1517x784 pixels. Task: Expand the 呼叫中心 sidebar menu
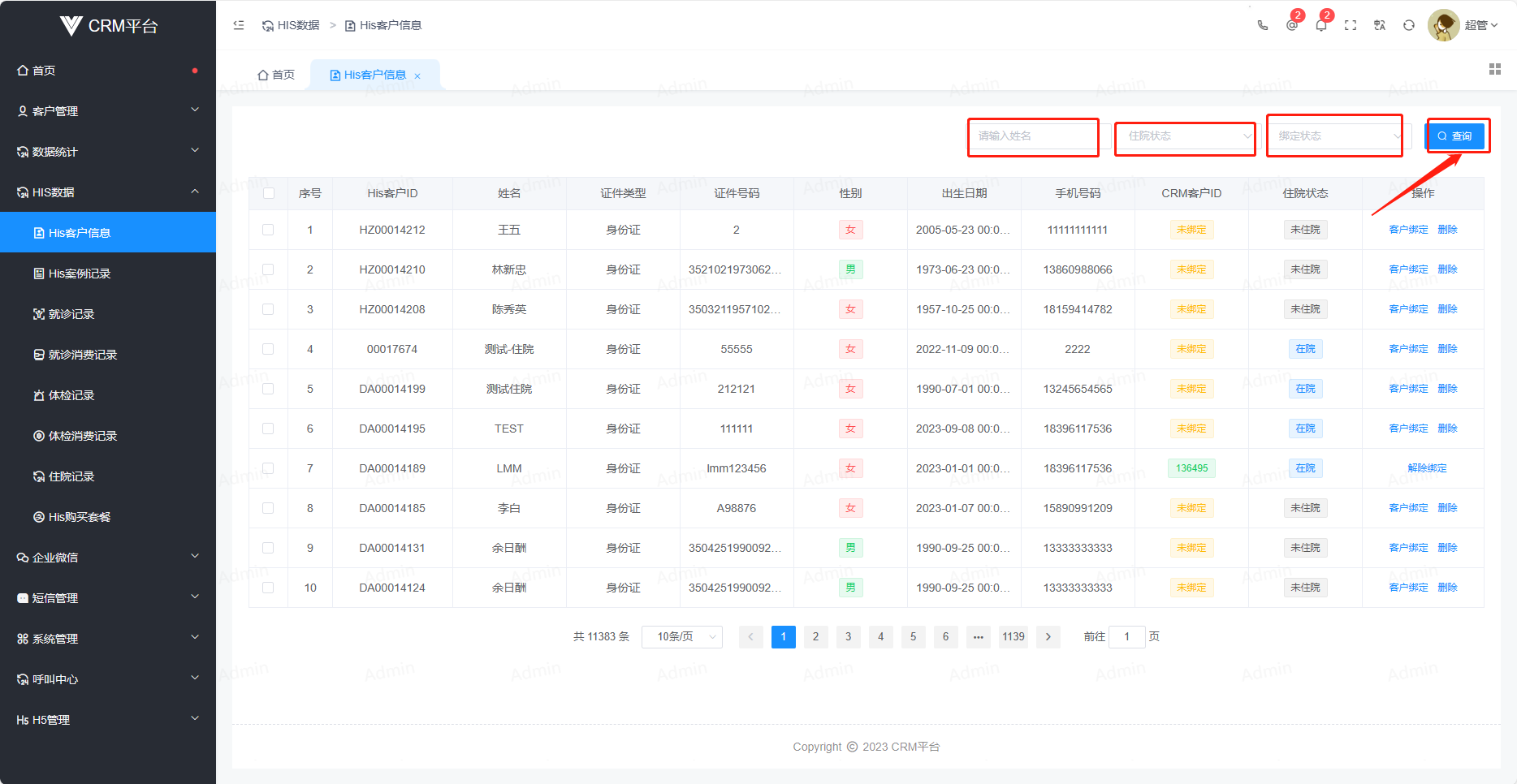coord(108,679)
